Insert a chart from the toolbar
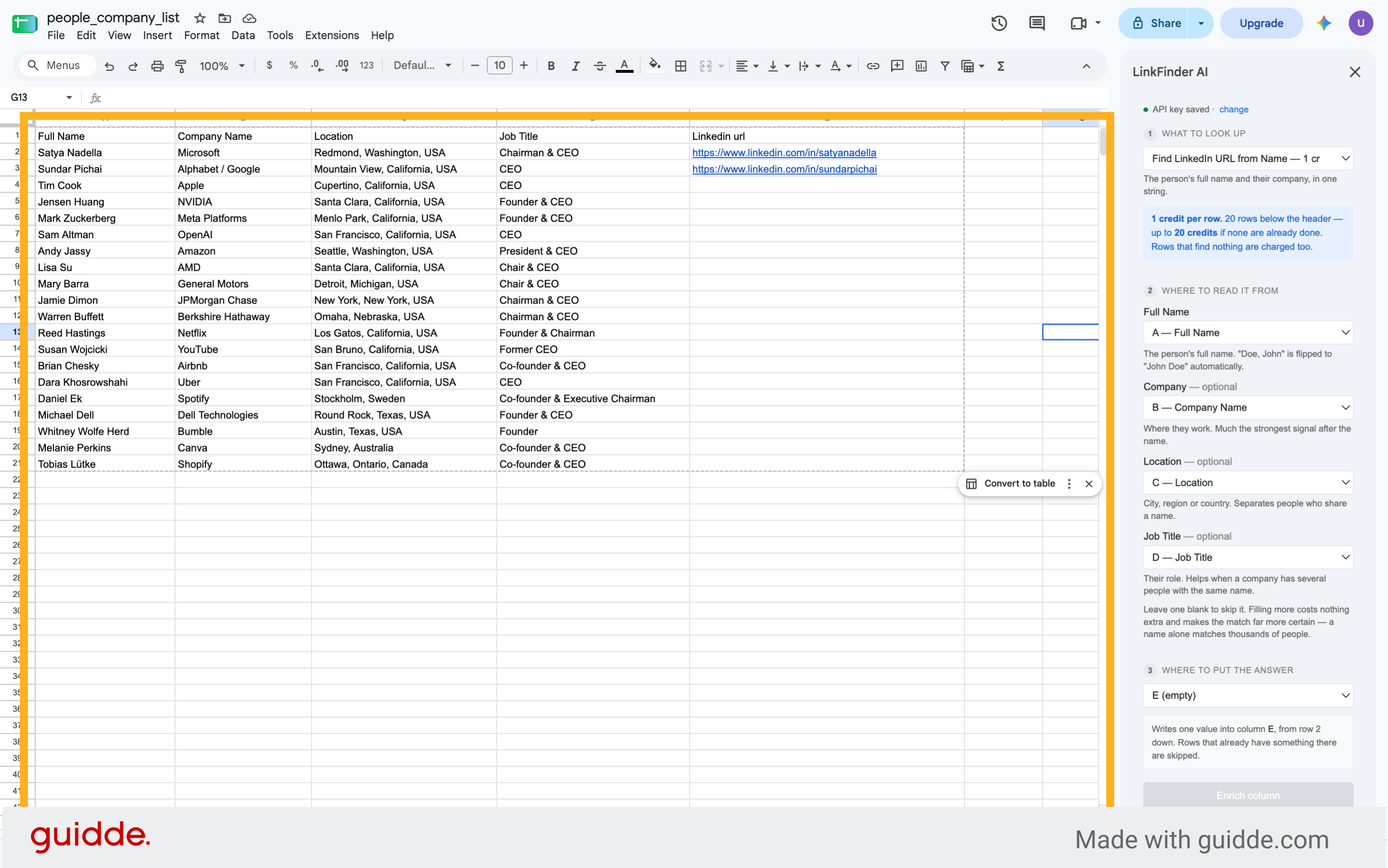This screenshot has height=868, width=1388. click(x=921, y=66)
